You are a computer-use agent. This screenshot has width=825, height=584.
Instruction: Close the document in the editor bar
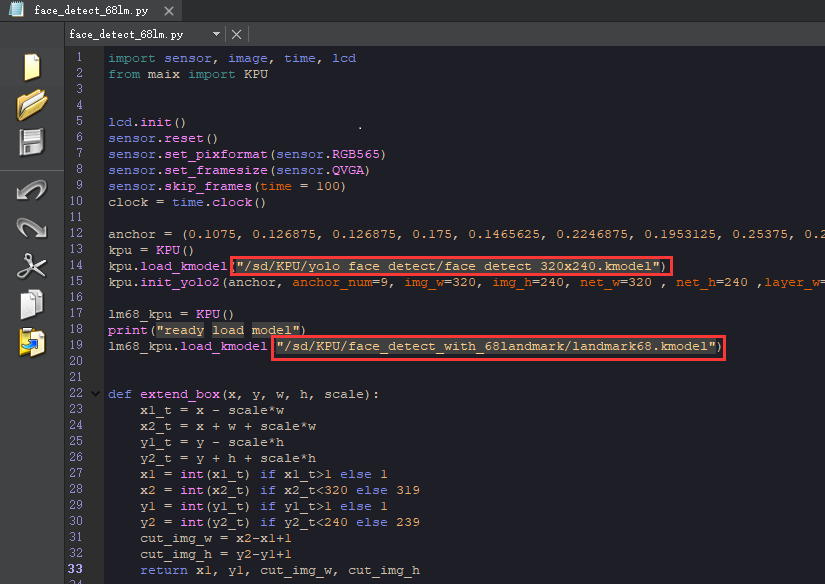pos(237,34)
